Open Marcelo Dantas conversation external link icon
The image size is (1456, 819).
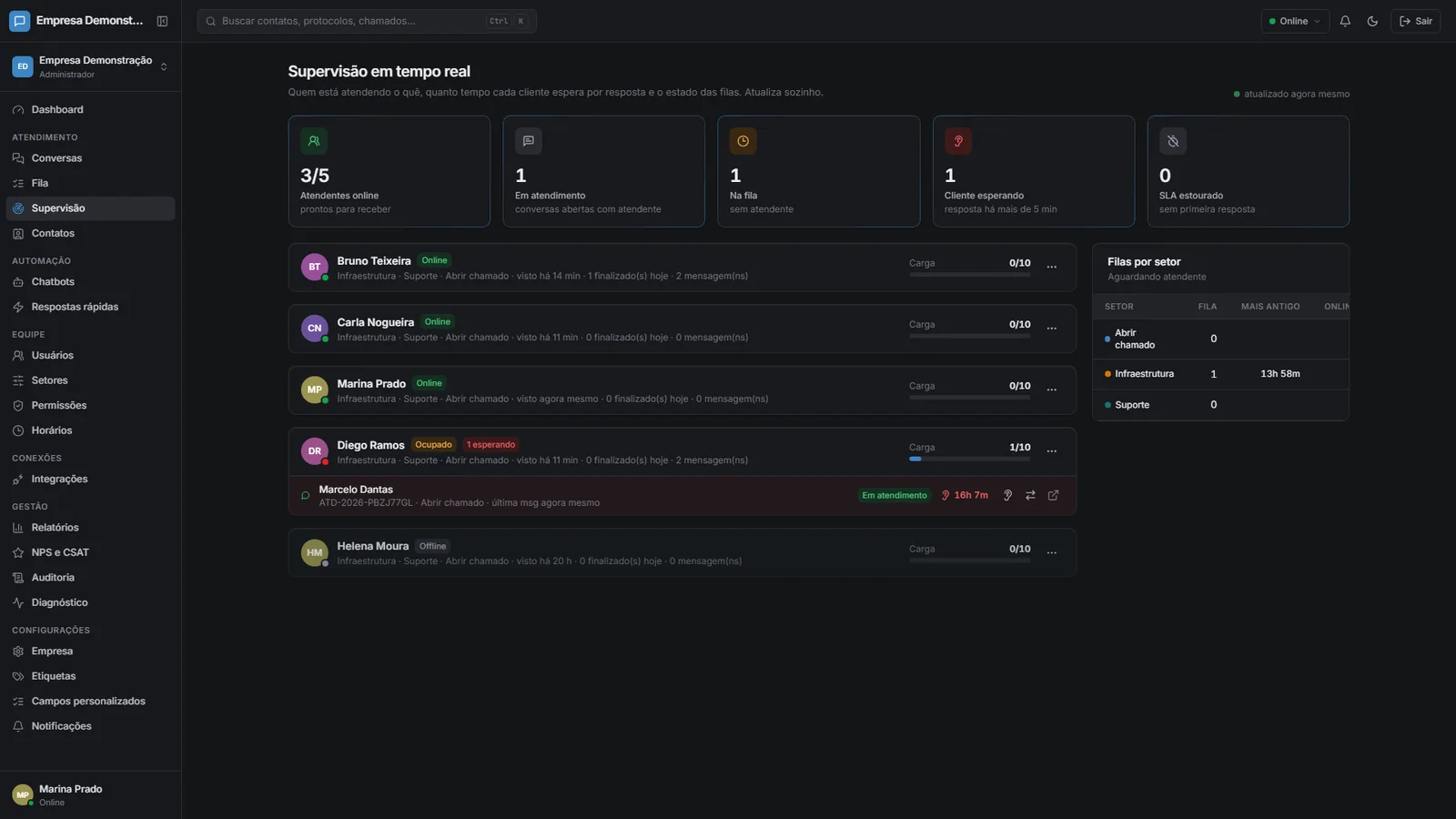click(x=1053, y=496)
